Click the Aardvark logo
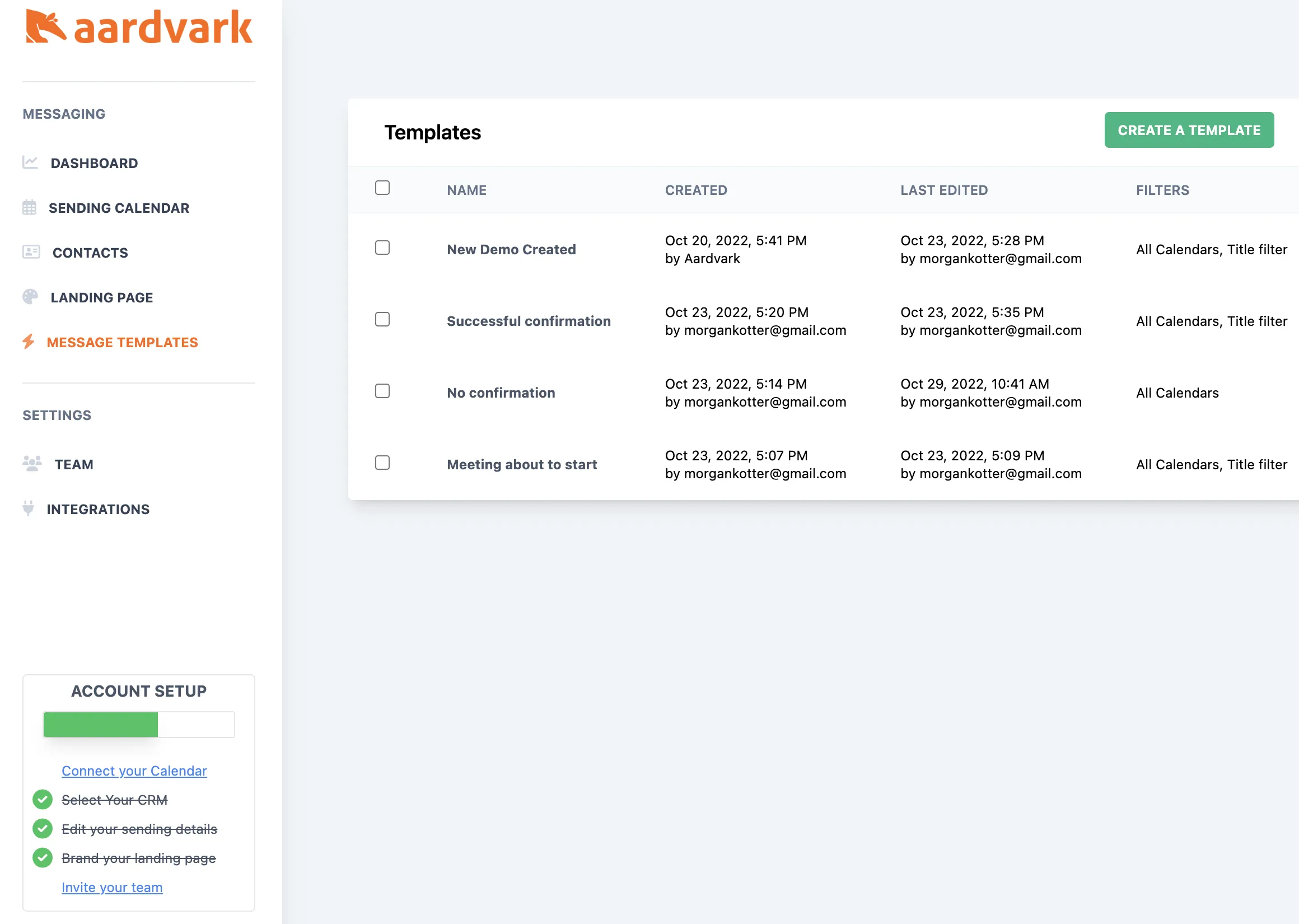This screenshot has height=924, width=1299. coord(139,27)
